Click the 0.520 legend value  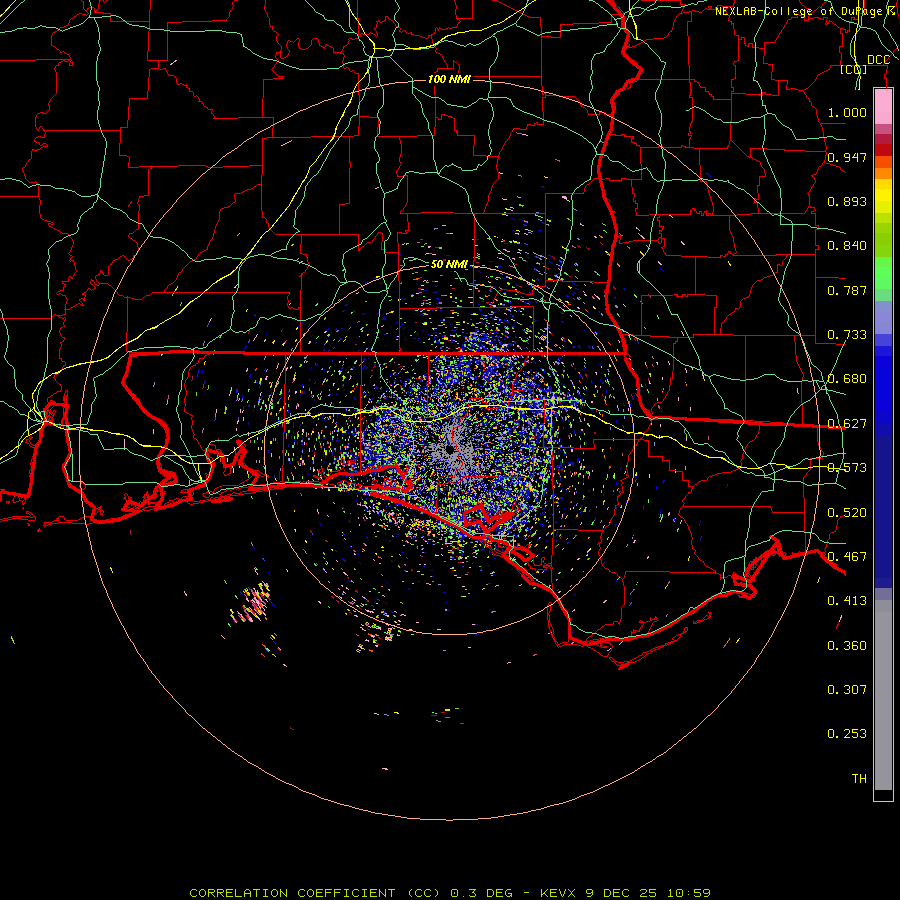click(x=847, y=513)
